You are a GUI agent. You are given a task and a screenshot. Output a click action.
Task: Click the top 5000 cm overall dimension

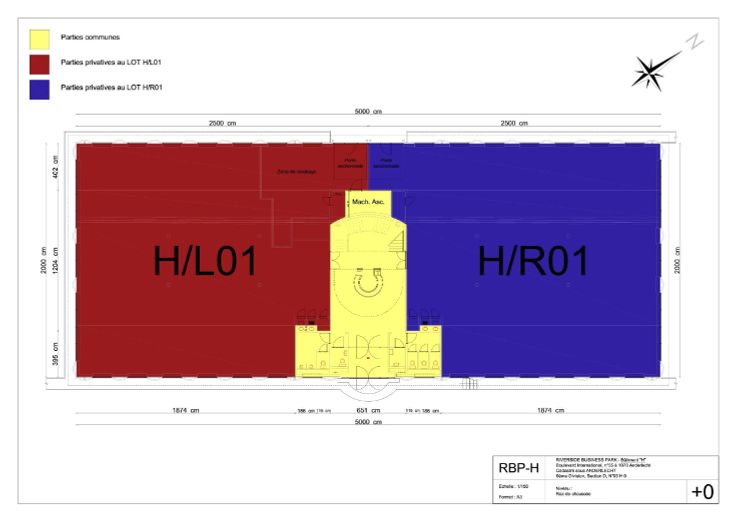click(368, 112)
